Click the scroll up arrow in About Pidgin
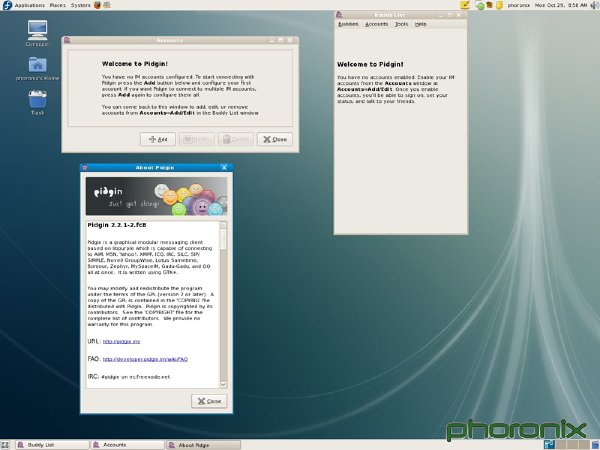The height and width of the screenshot is (450, 600). [223, 225]
